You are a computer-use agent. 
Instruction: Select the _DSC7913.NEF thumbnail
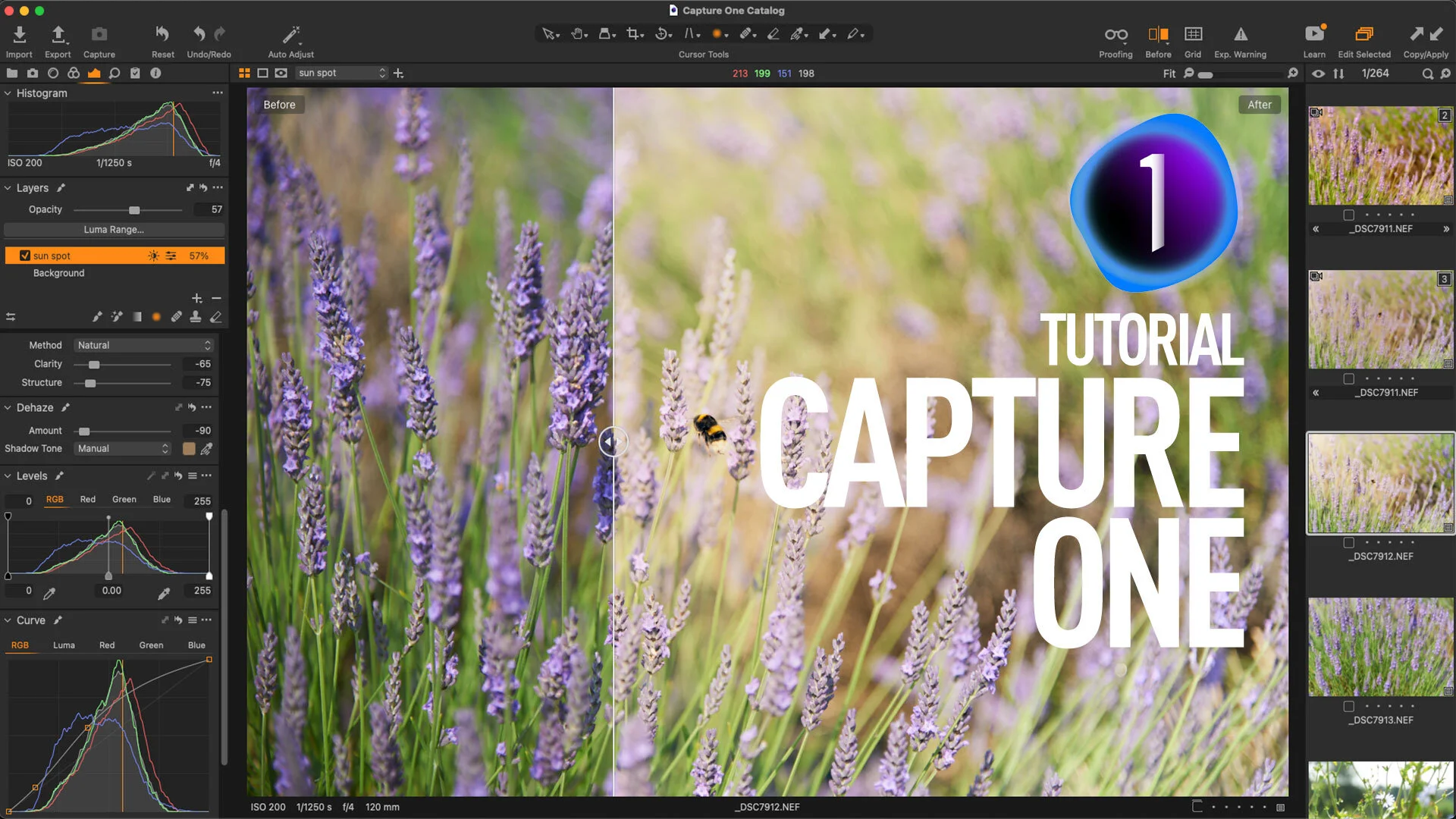[1380, 645]
